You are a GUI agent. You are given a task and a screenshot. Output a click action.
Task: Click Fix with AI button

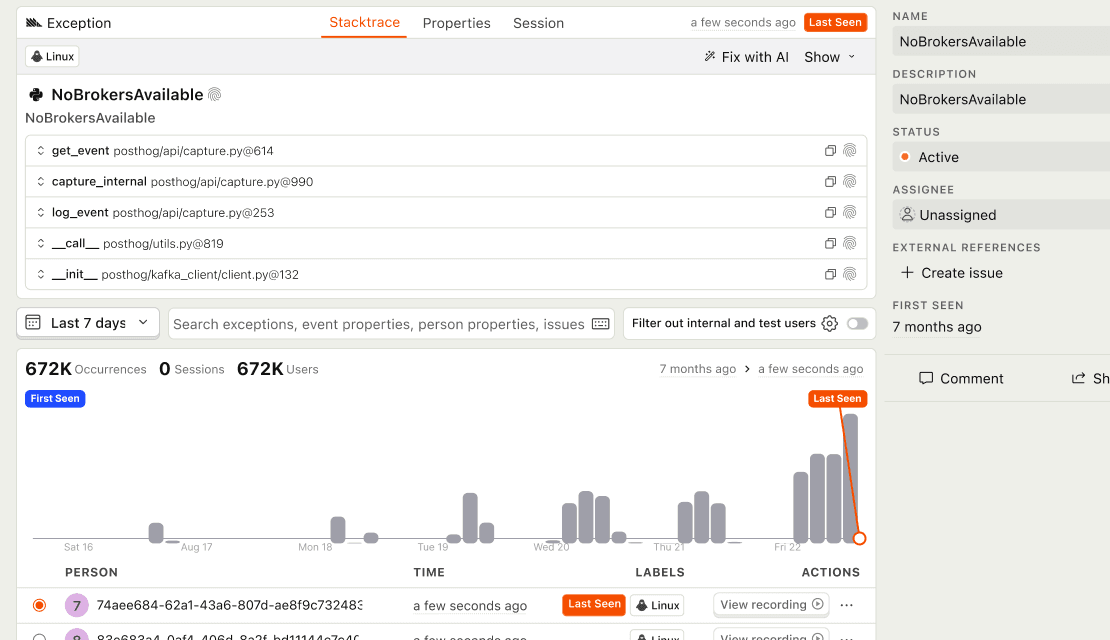click(x=746, y=57)
